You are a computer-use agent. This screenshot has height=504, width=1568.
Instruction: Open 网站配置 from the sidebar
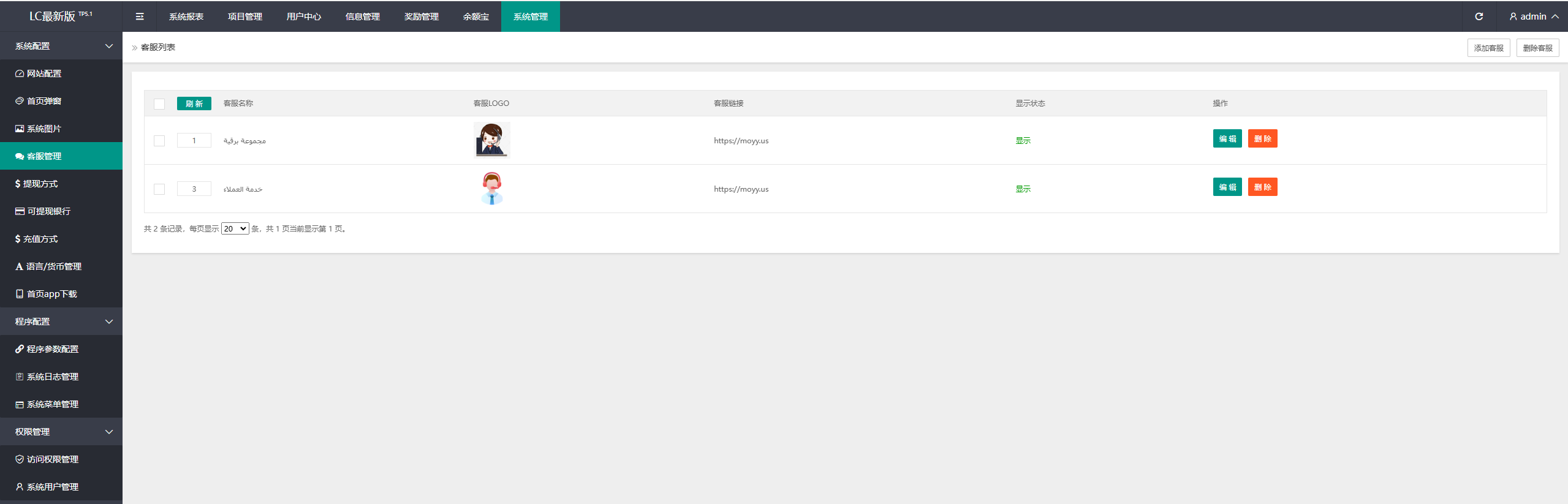(x=44, y=73)
